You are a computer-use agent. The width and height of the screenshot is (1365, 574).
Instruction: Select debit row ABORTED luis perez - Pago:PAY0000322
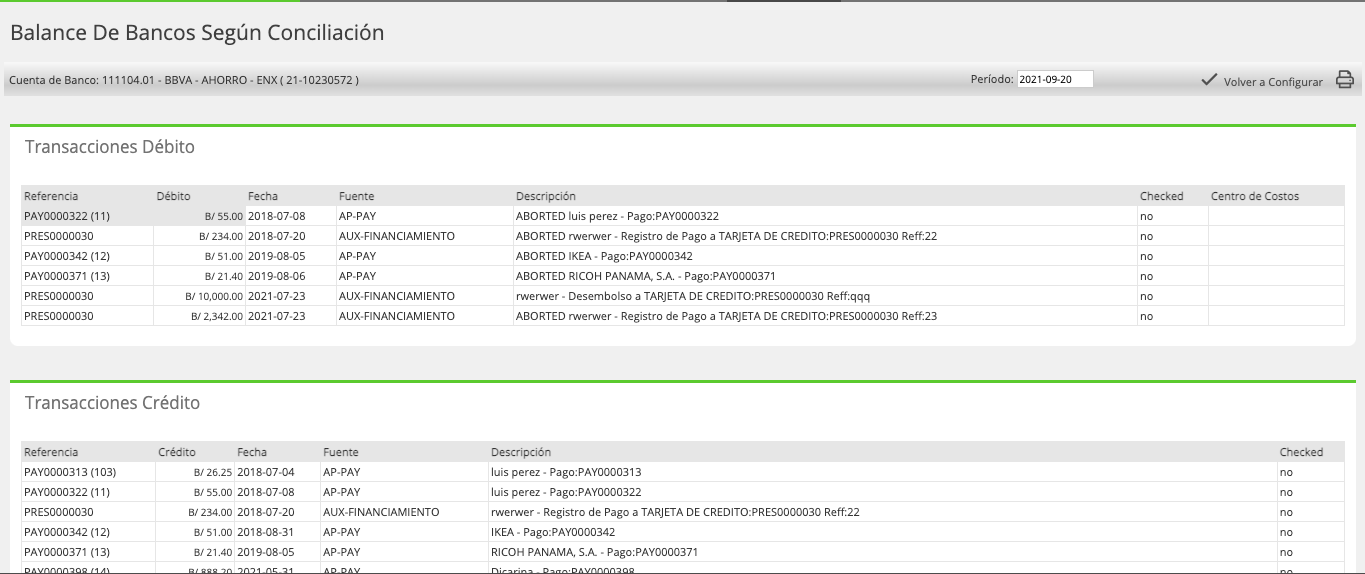(682, 216)
